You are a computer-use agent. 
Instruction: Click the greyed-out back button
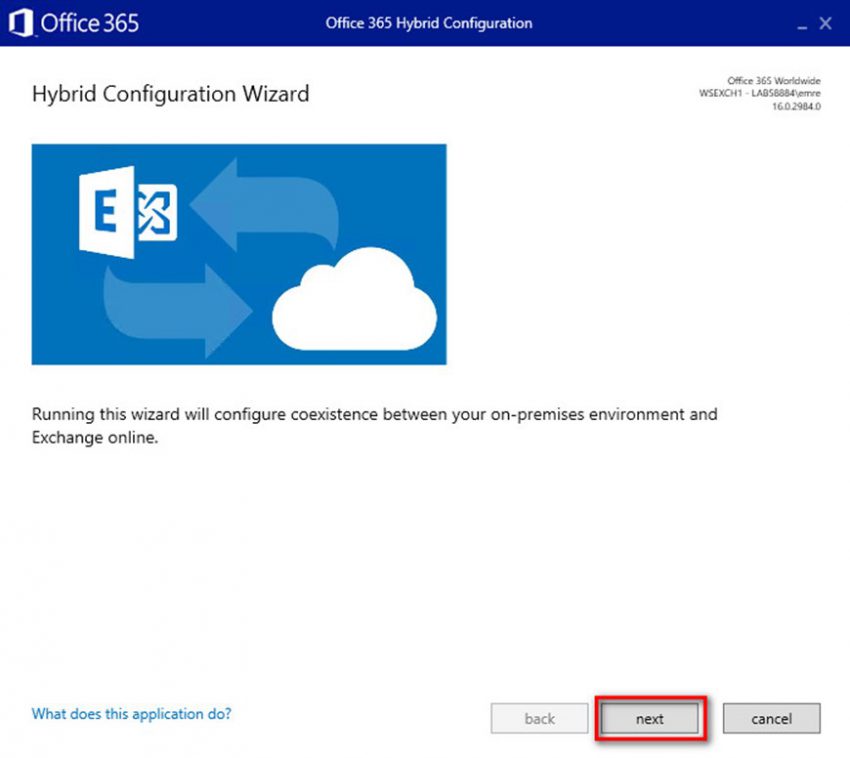coord(539,718)
